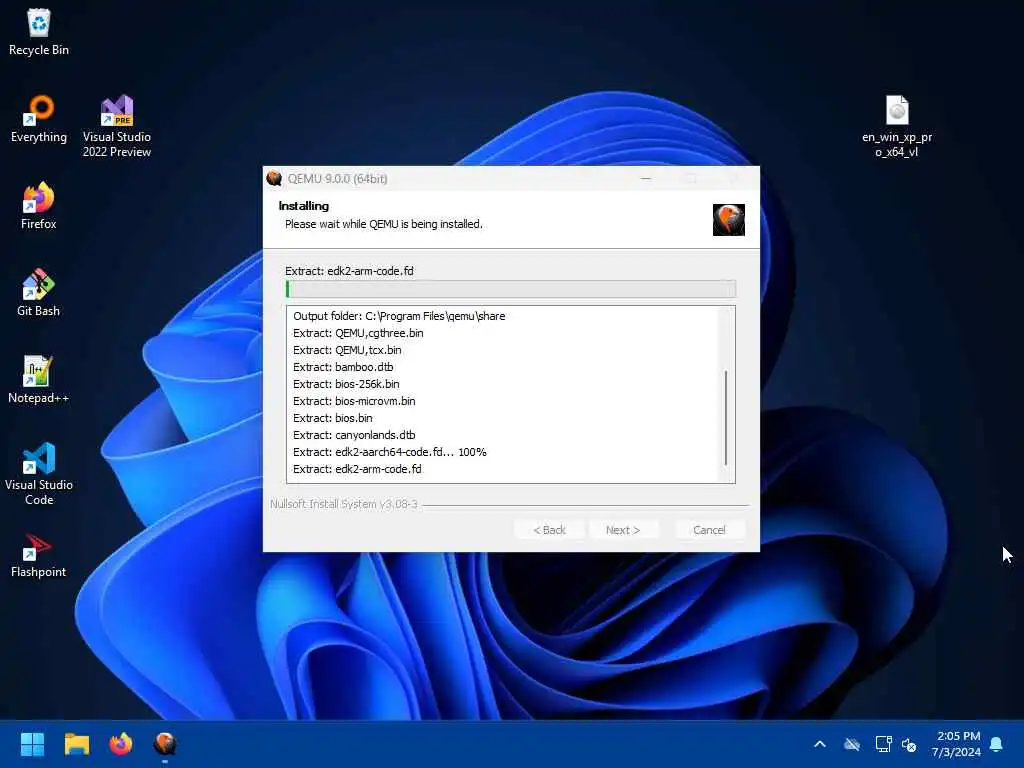
Task: Show hidden system tray icons
Action: (820, 744)
